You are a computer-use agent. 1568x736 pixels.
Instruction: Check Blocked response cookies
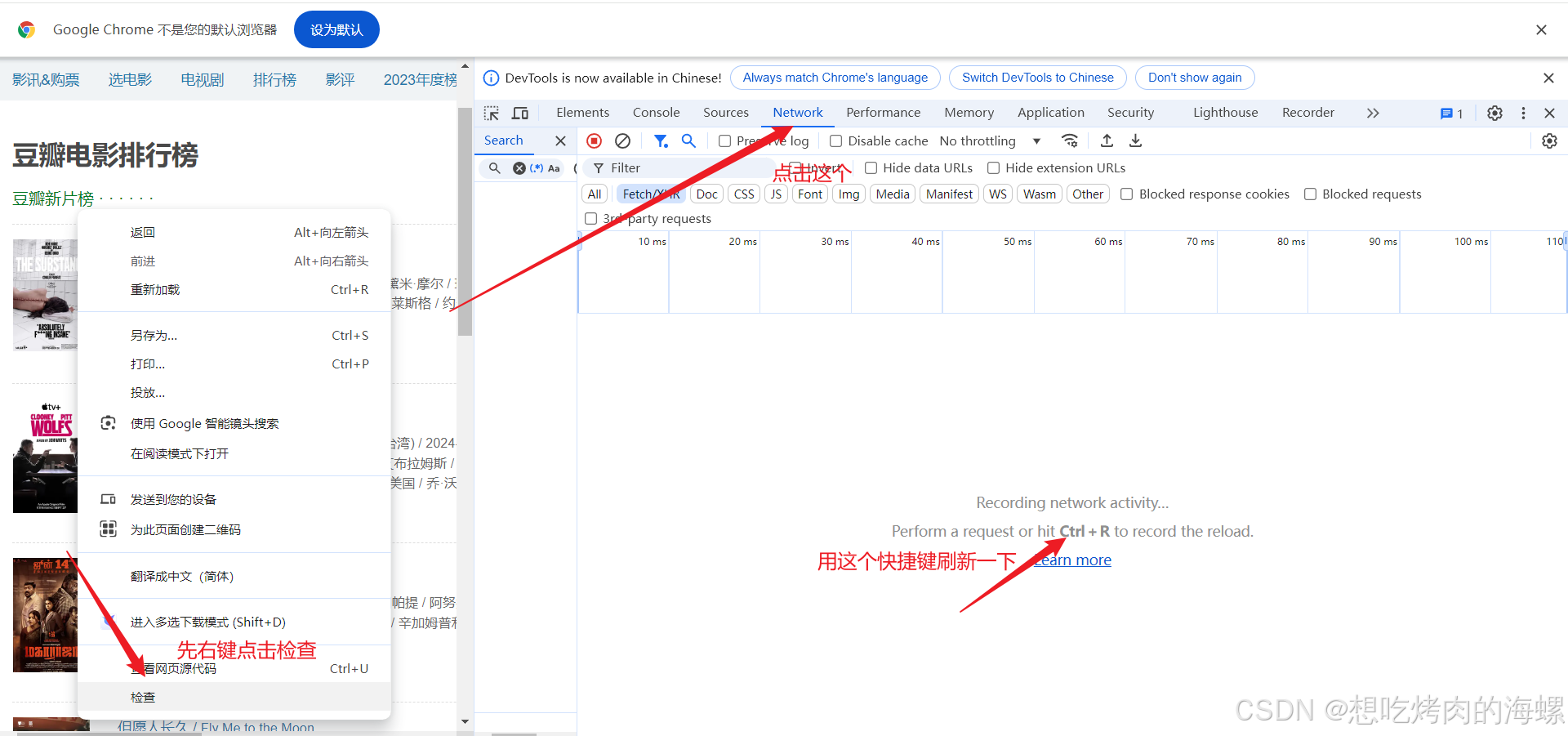(1127, 194)
